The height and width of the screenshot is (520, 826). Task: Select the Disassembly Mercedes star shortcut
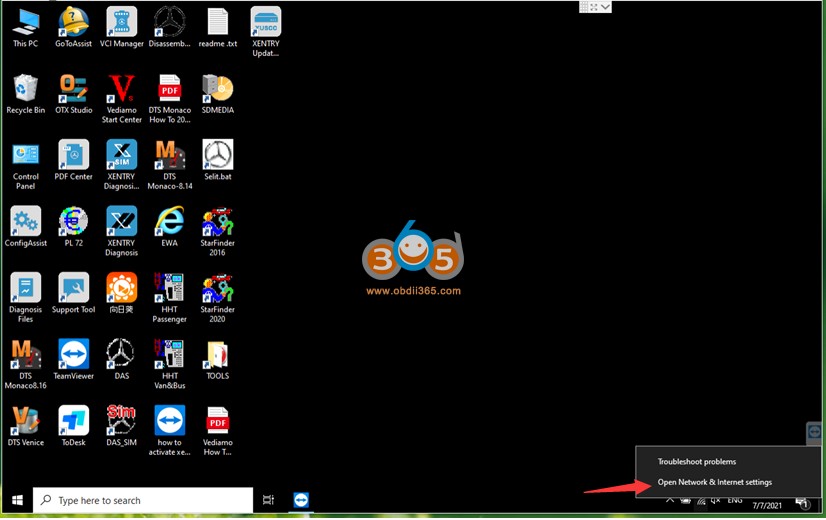pyautogui.click(x=170, y=28)
